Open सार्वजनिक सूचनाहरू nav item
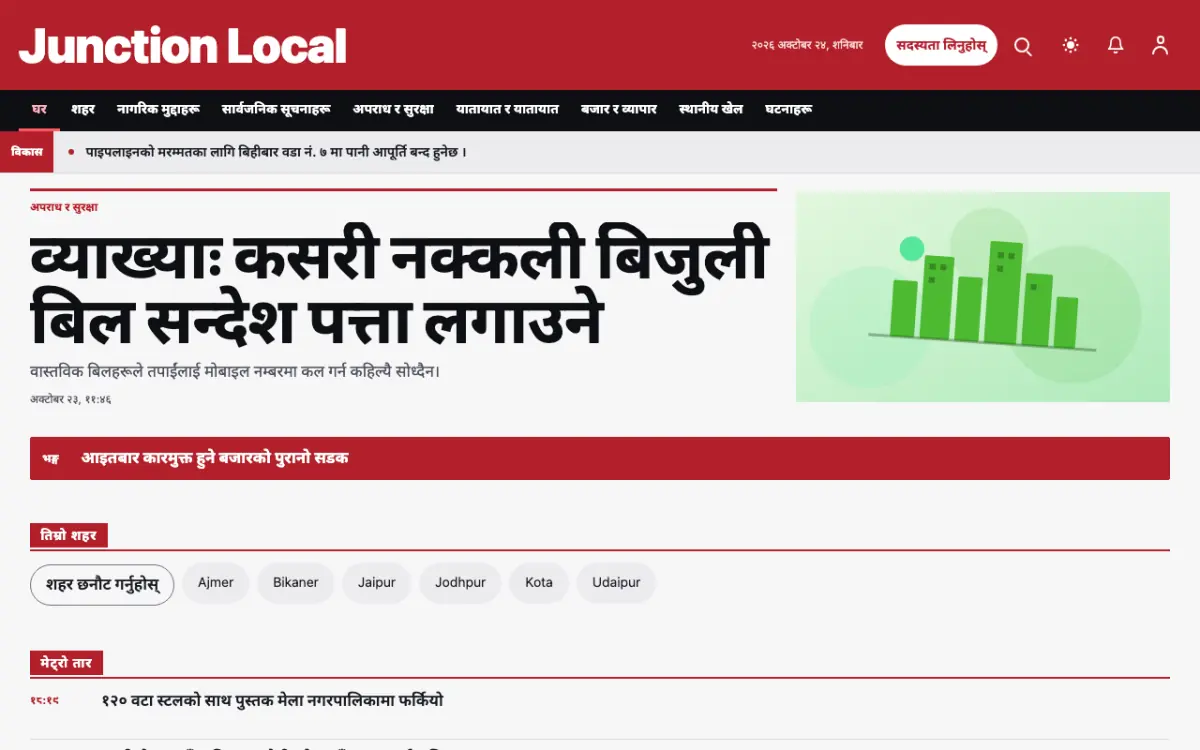Viewport: 1200px width, 750px height. 276,110
